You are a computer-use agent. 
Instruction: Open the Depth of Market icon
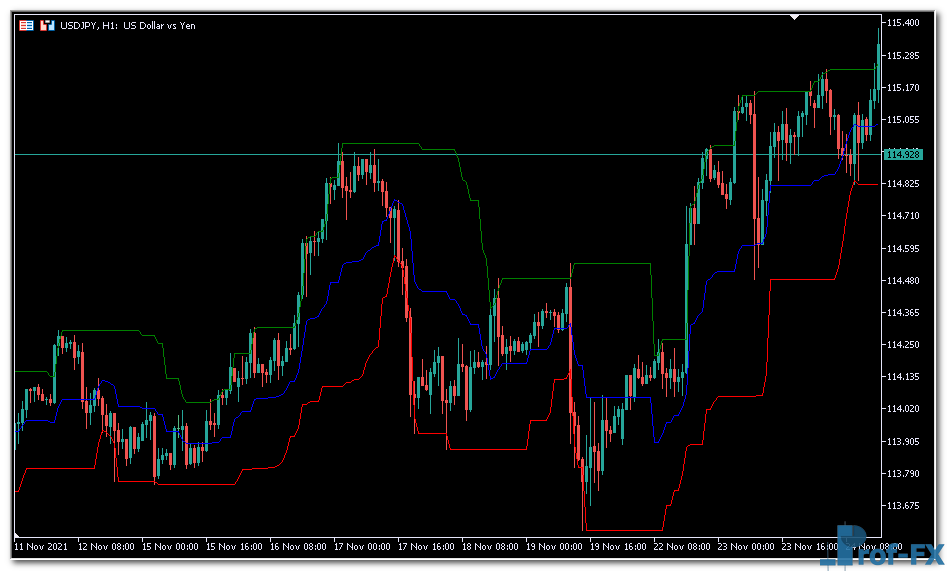[46, 25]
